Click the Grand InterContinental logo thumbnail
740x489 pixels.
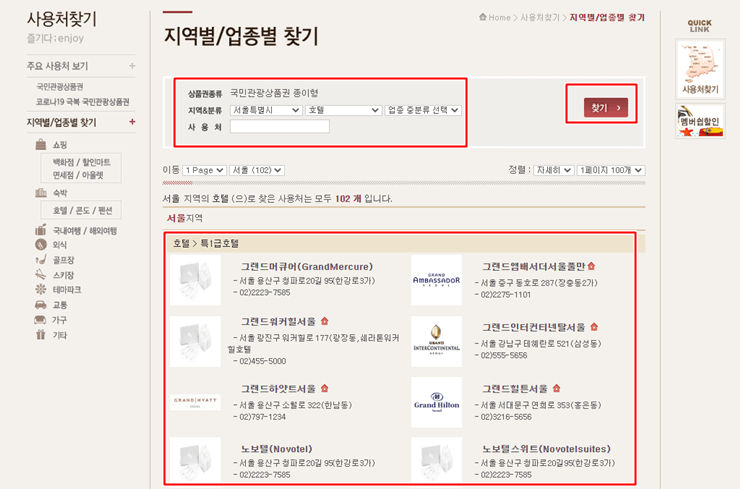437,341
